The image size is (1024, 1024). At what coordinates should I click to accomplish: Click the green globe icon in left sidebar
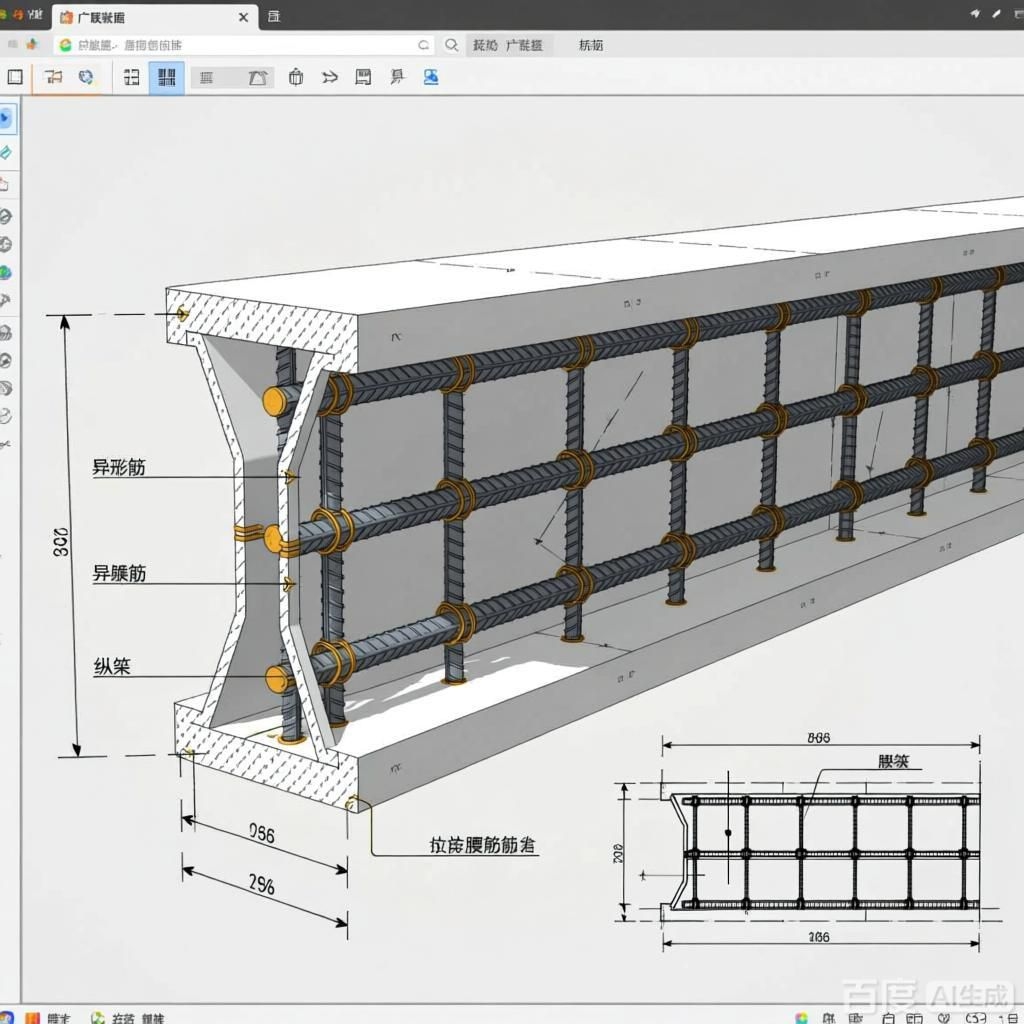tap(6, 272)
